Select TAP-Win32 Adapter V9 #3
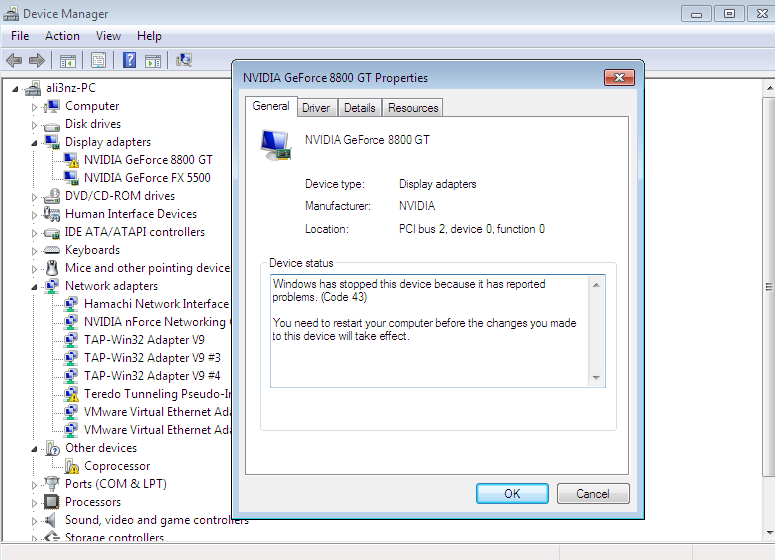The image size is (775, 560). pyautogui.click(x=152, y=358)
